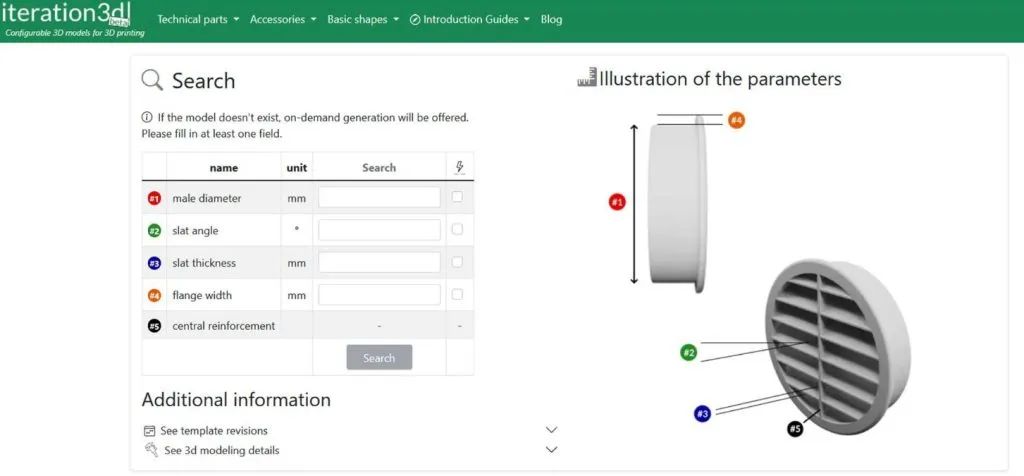This screenshot has width=1024, height=476.
Task: Click the blue #3 slat thickness badge in the table
Action: click(154, 263)
